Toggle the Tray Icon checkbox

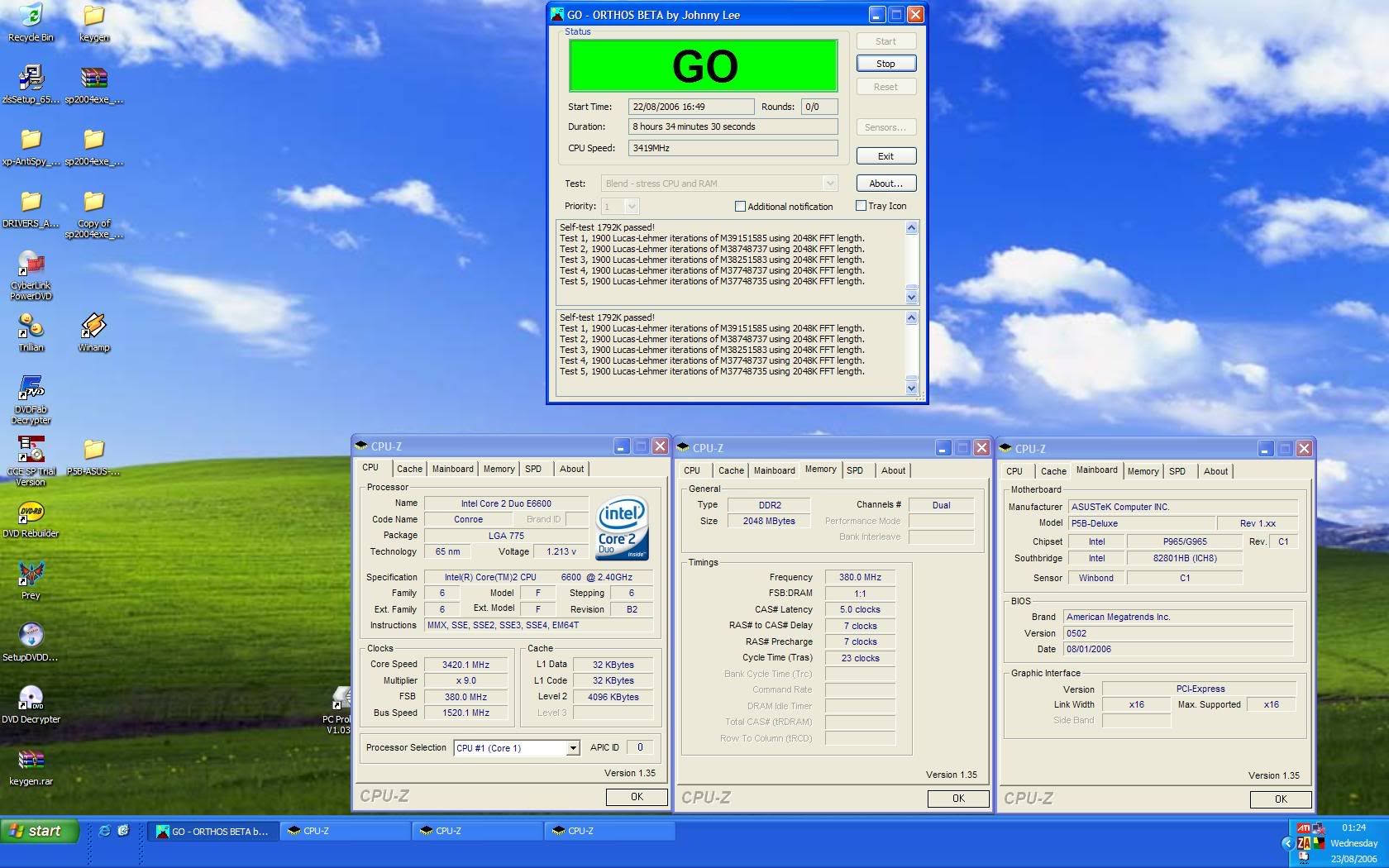pyautogui.click(x=861, y=206)
